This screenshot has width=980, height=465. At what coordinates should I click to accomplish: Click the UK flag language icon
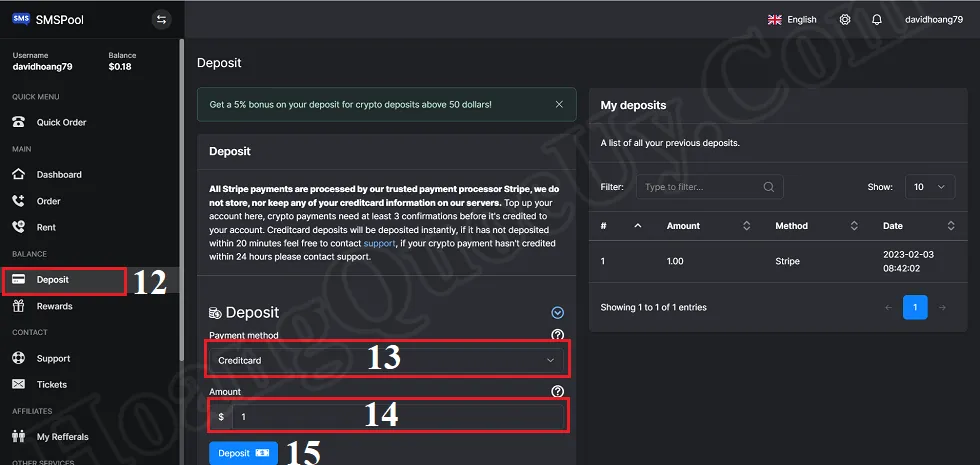(x=774, y=19)
